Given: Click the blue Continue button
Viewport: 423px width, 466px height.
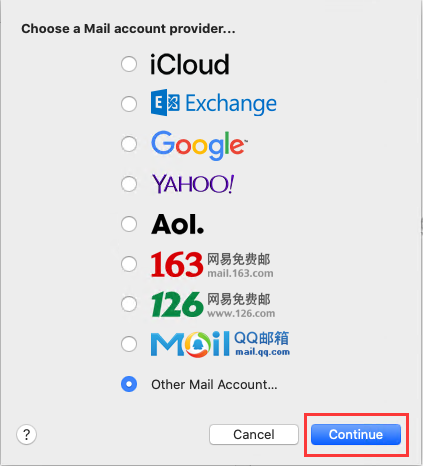Looking at the screenshot, I should click(356, 434).
